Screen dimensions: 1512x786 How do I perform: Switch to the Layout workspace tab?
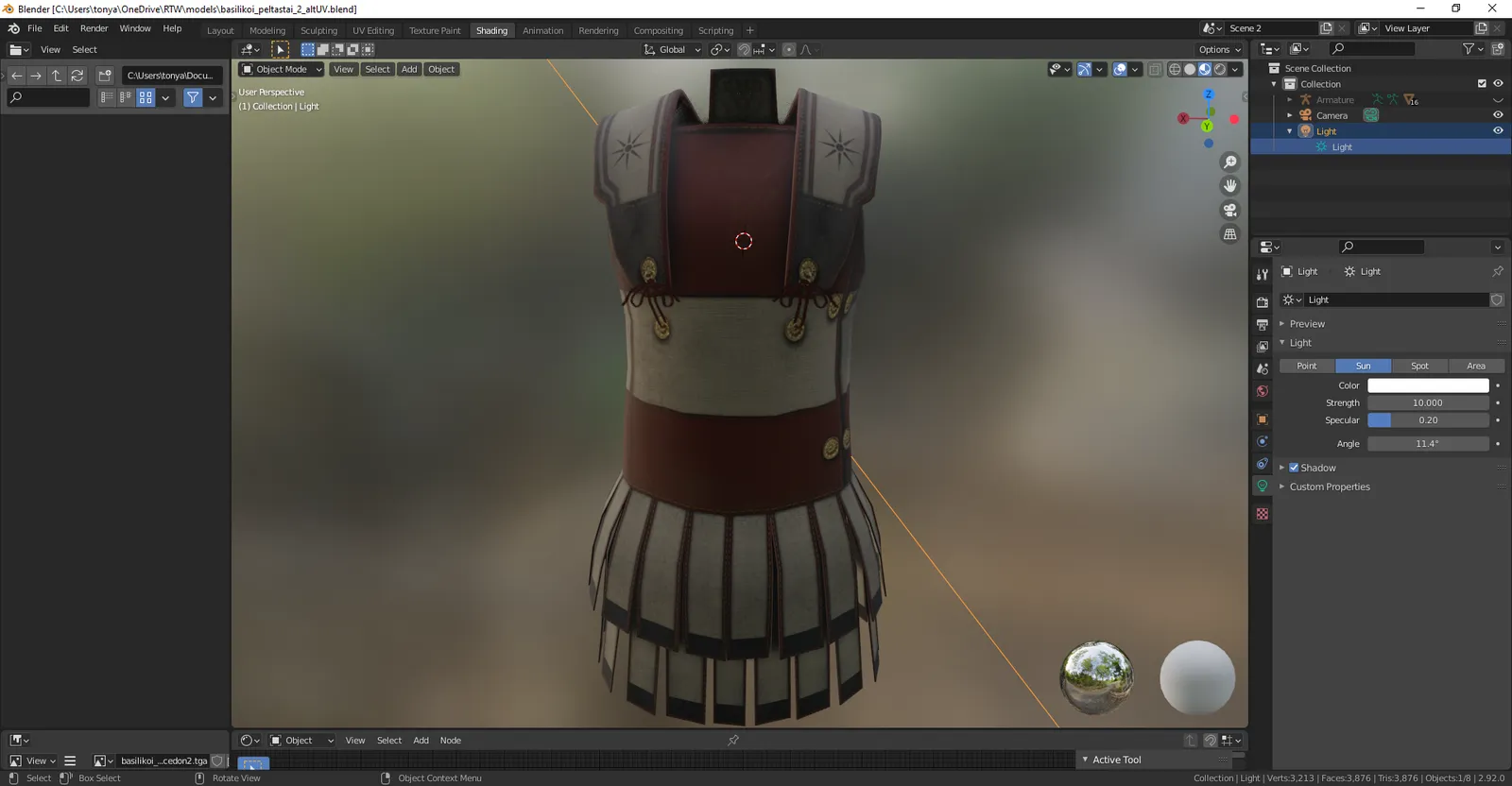click(220, 30)
